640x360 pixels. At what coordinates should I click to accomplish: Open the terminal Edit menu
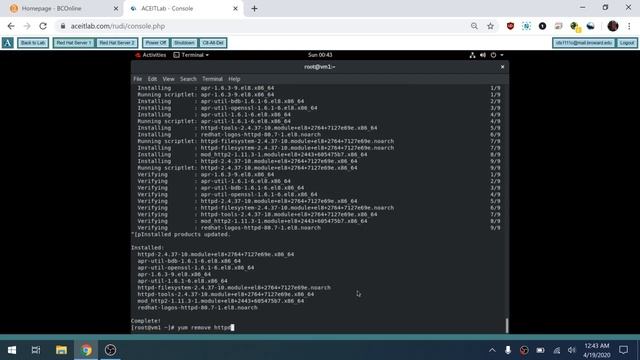click(152, 79)
